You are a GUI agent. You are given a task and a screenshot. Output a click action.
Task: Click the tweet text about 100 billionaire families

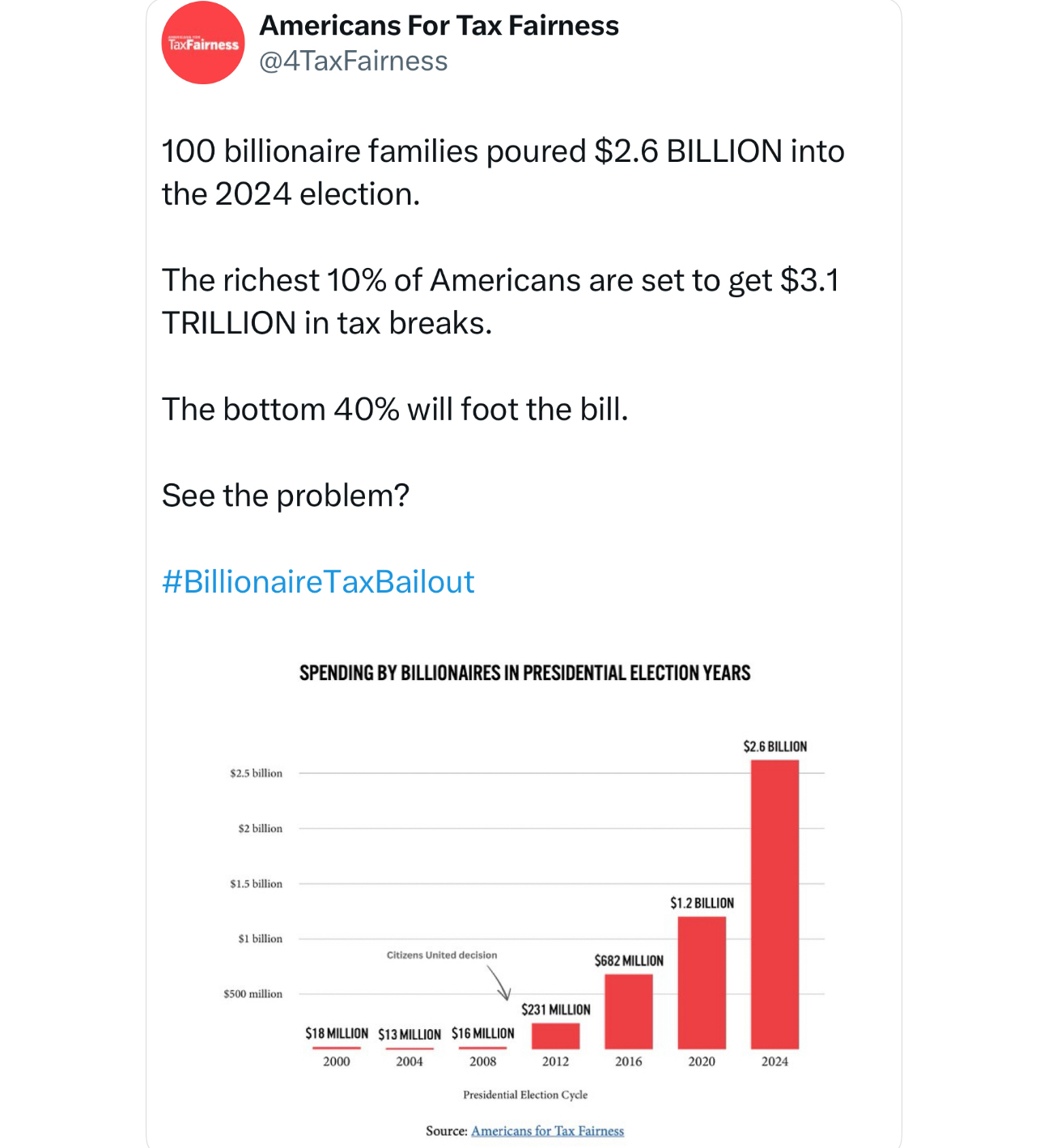503,172
